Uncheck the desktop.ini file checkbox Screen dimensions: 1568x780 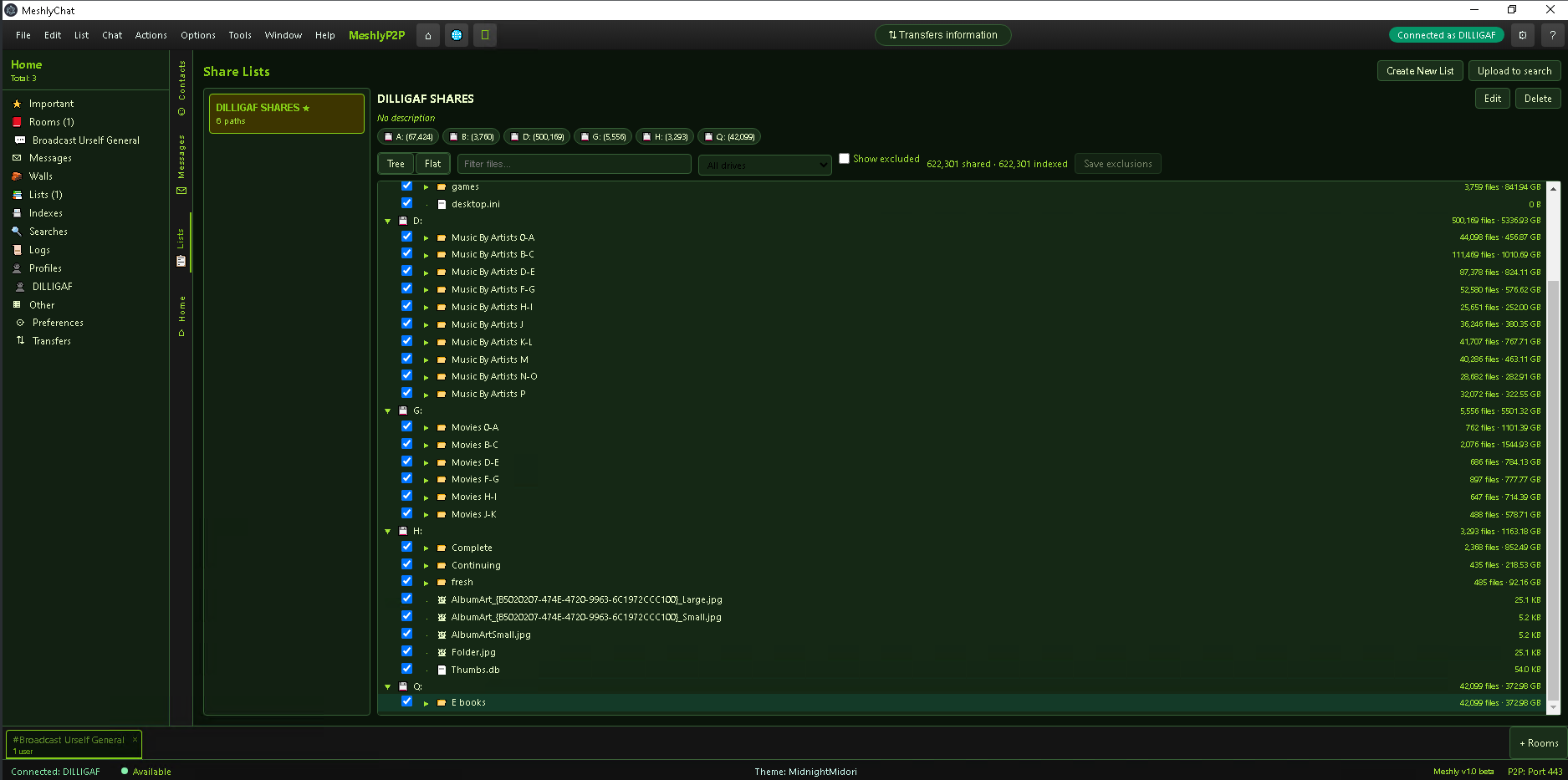406,203
